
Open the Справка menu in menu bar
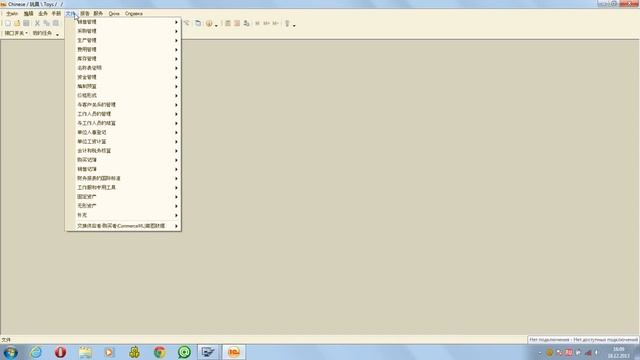(x=134, y=13)
